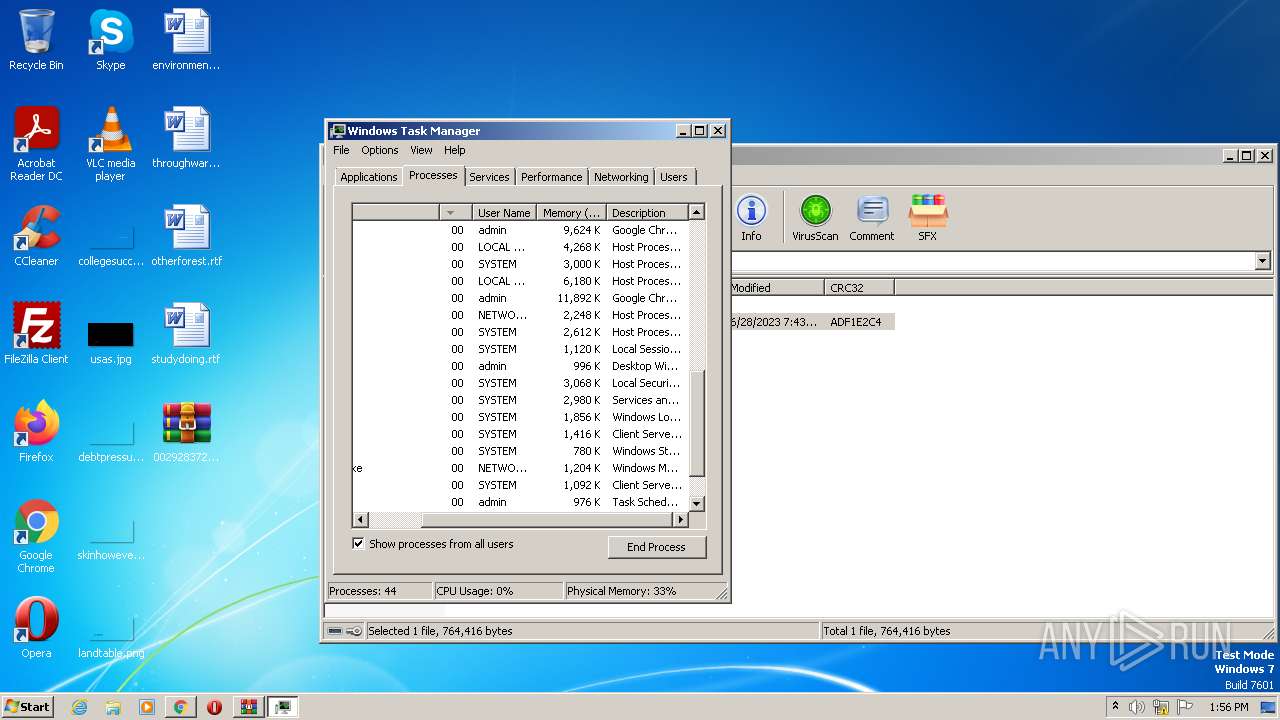Show hidden tray icons arrow
The width and height of the screenshot is (1280, 720).
click(1115, 707)
